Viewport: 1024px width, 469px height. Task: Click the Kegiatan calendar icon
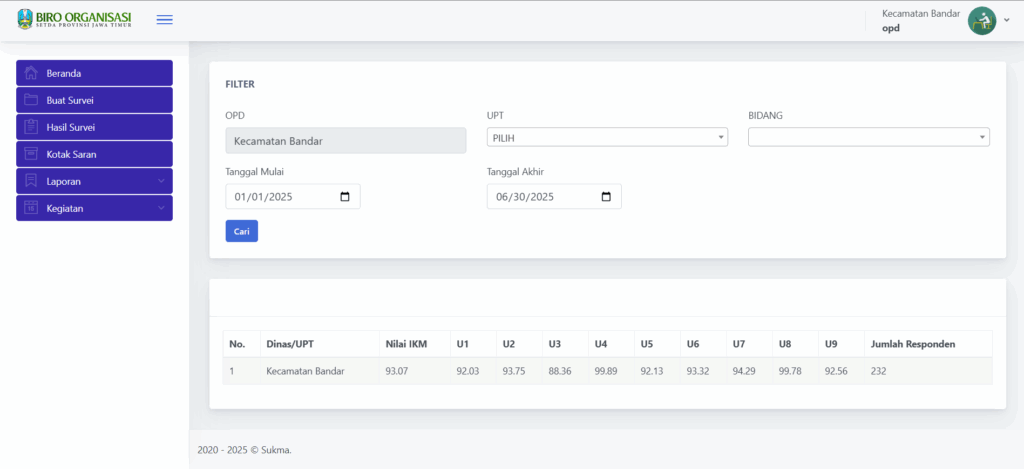coord(31,208)
